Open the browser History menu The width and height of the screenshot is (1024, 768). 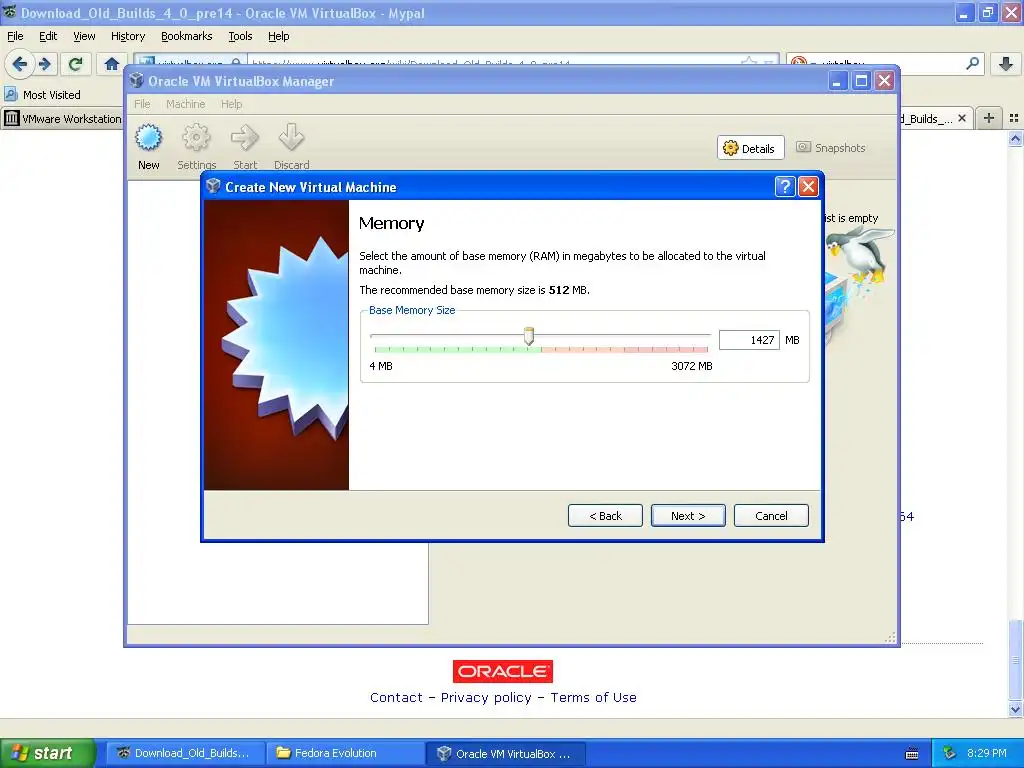coord(127,36)
